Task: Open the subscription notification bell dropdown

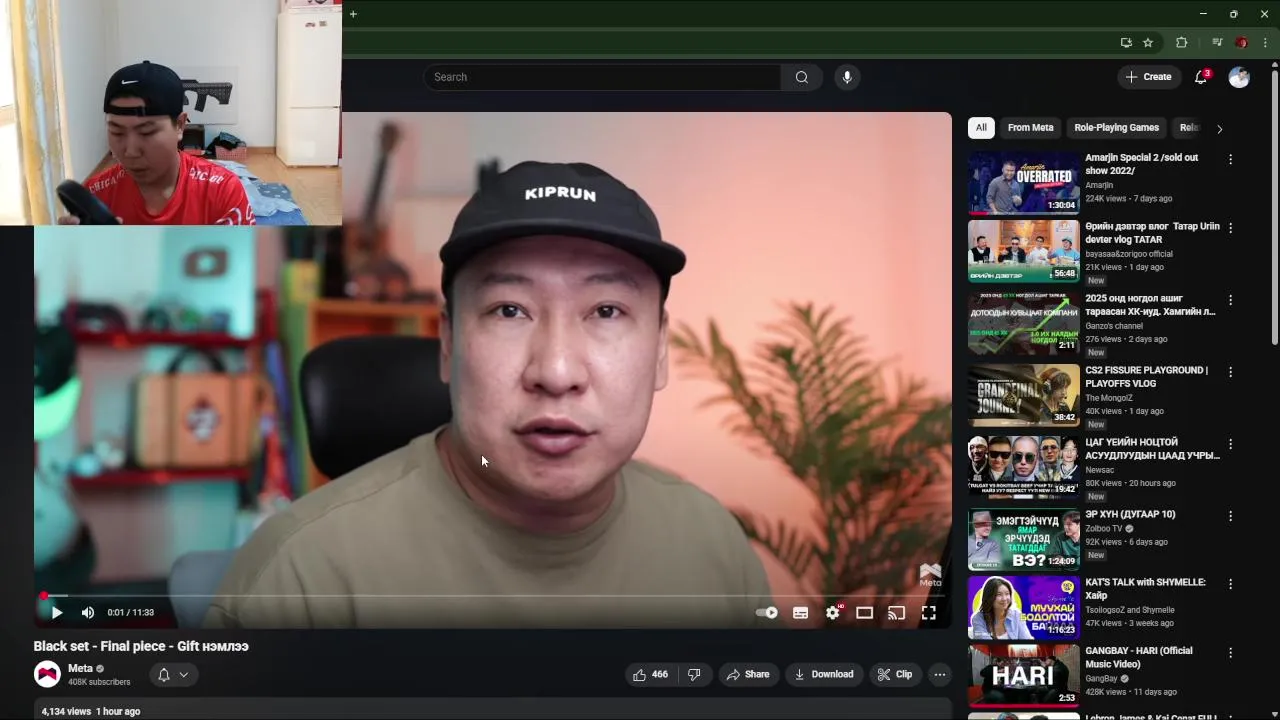Action: pos(172,675)
